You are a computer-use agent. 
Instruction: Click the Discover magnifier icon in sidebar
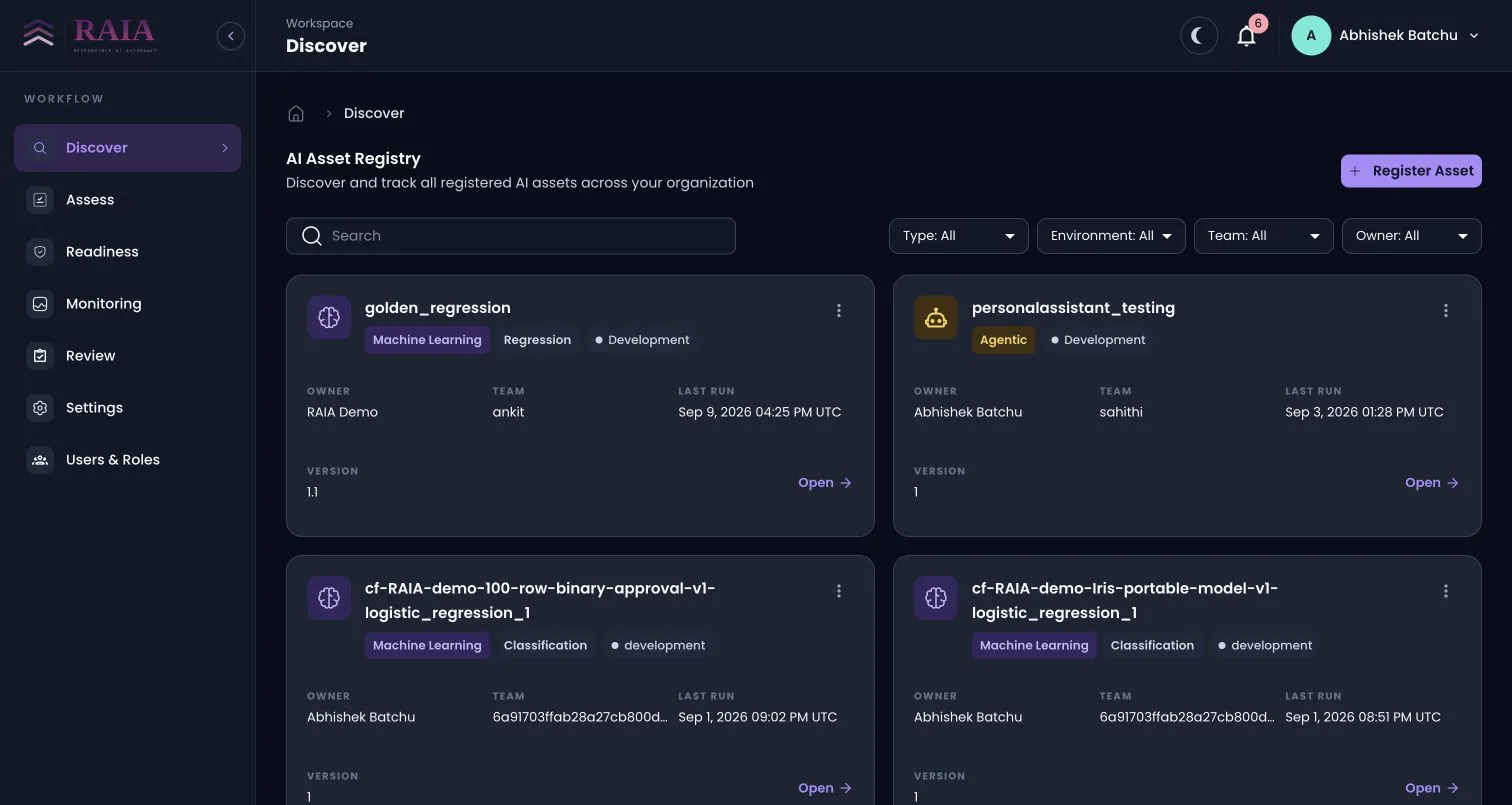coord(40,148)
